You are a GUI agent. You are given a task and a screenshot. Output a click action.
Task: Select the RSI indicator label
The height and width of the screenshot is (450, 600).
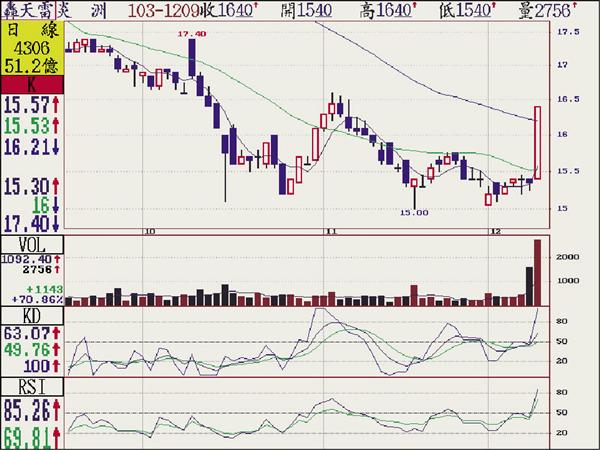tap(33, 384)
